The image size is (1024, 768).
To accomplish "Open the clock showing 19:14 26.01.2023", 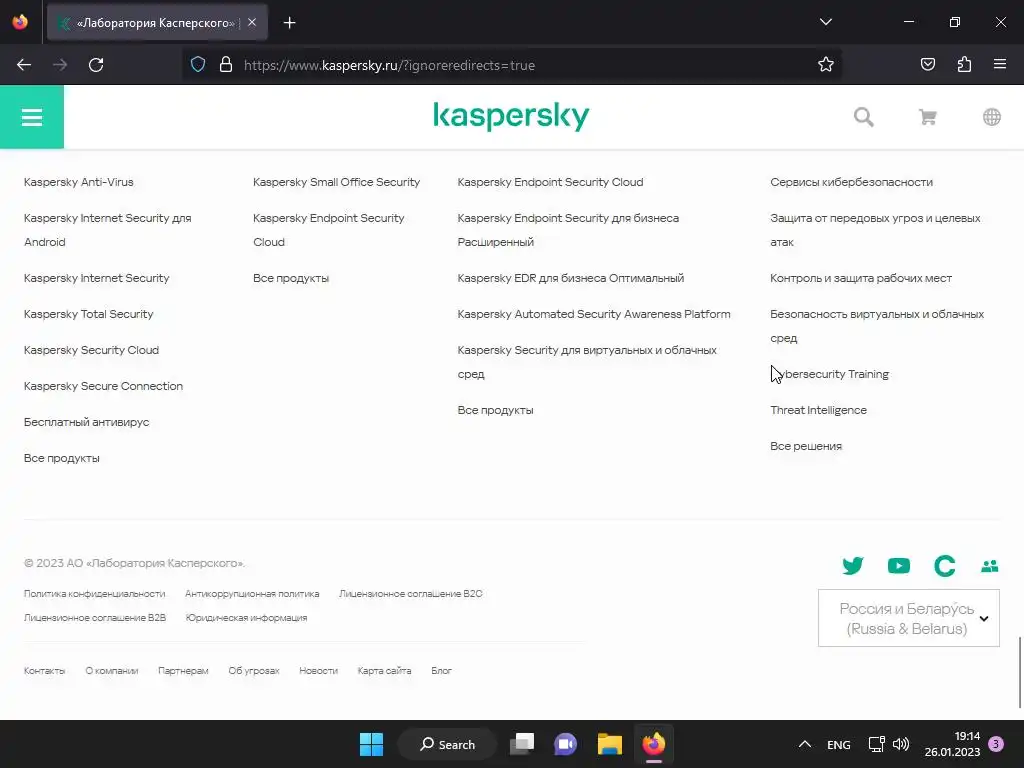I will coord(952,744).
